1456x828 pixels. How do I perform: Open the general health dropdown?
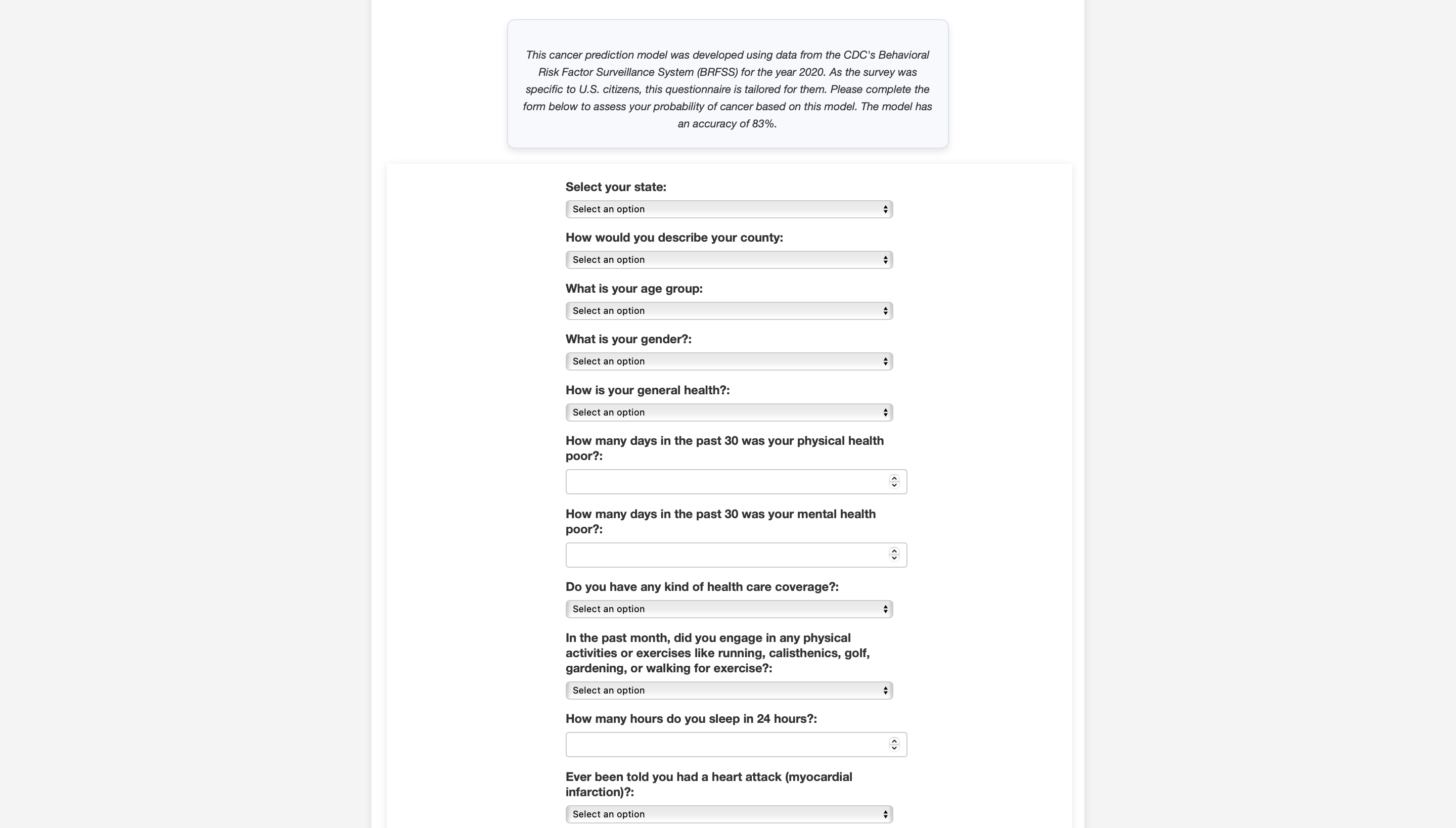[x=729, y=412]
